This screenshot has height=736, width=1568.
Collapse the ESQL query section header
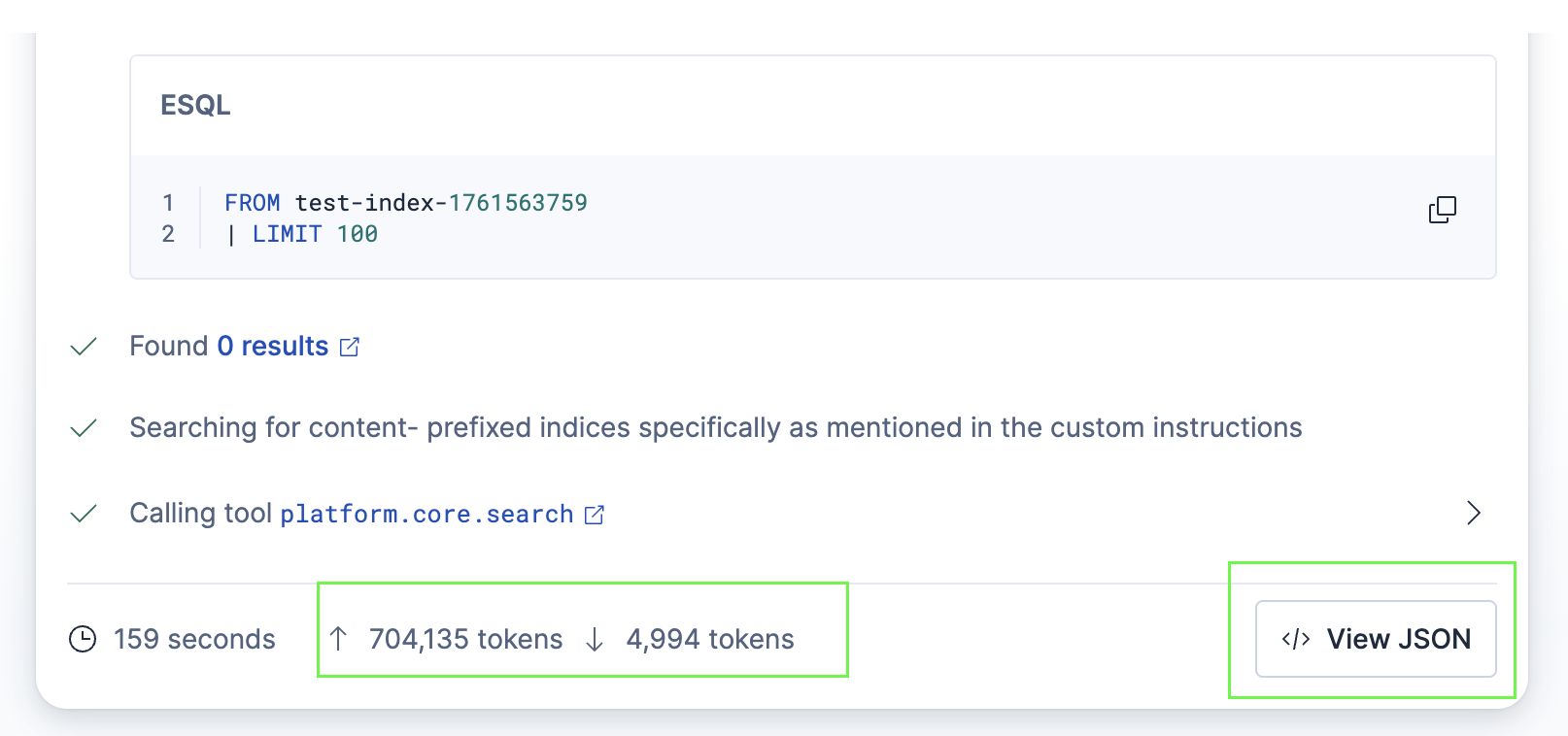pos(195,105)
